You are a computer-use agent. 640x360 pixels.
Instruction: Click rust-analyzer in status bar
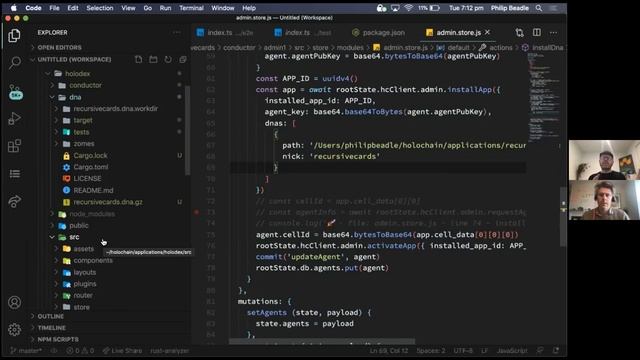[169, 351]
